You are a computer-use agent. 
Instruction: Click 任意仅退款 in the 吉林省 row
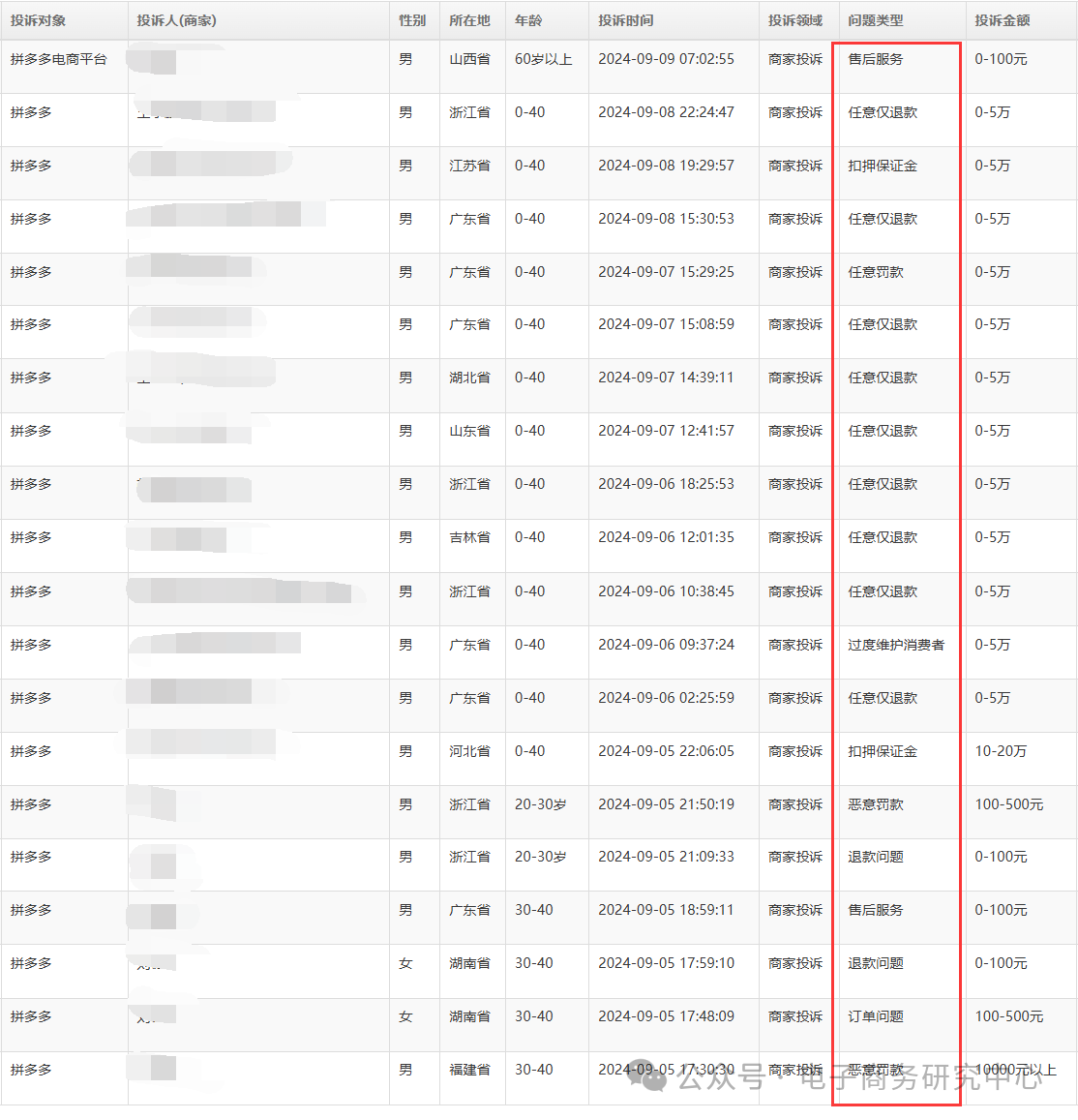coord(883,538)
